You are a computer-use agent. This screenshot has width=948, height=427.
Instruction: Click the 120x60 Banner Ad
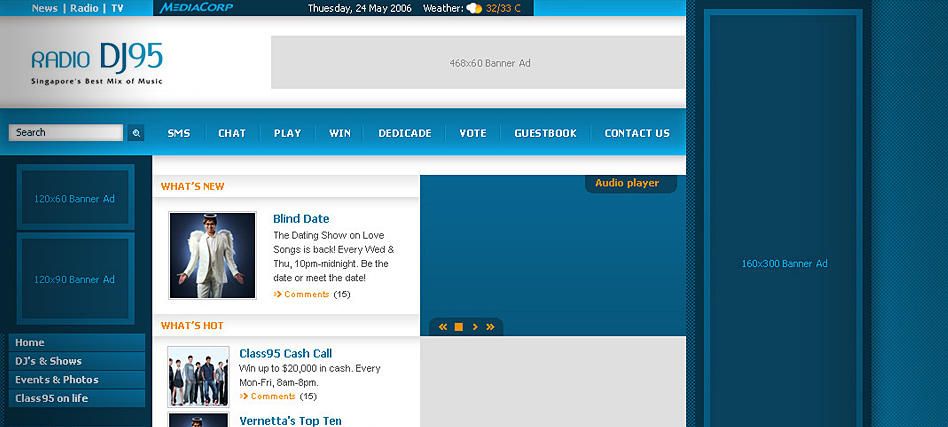click(x=75, y=198)
